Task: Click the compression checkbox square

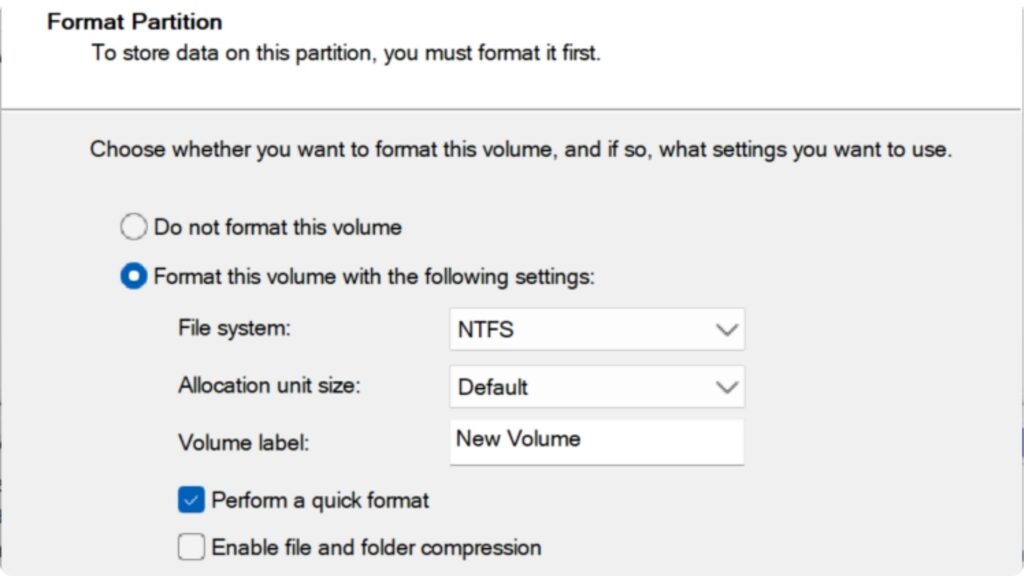Action: click(x=190, y=547)
